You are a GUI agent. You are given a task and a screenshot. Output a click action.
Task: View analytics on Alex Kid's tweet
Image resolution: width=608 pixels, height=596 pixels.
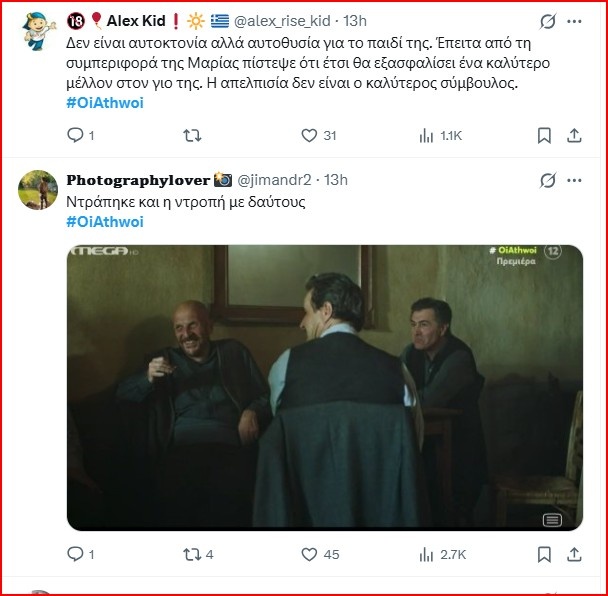tap(427, 135)
